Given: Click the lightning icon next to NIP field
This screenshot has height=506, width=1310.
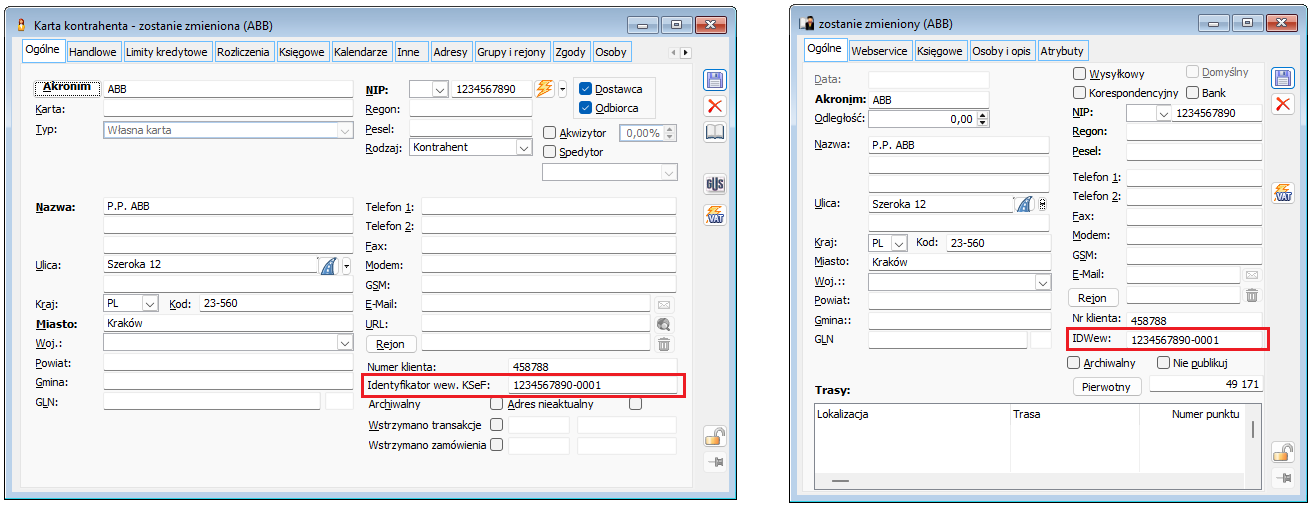Looking at the screenshot, I should (545, 88).
